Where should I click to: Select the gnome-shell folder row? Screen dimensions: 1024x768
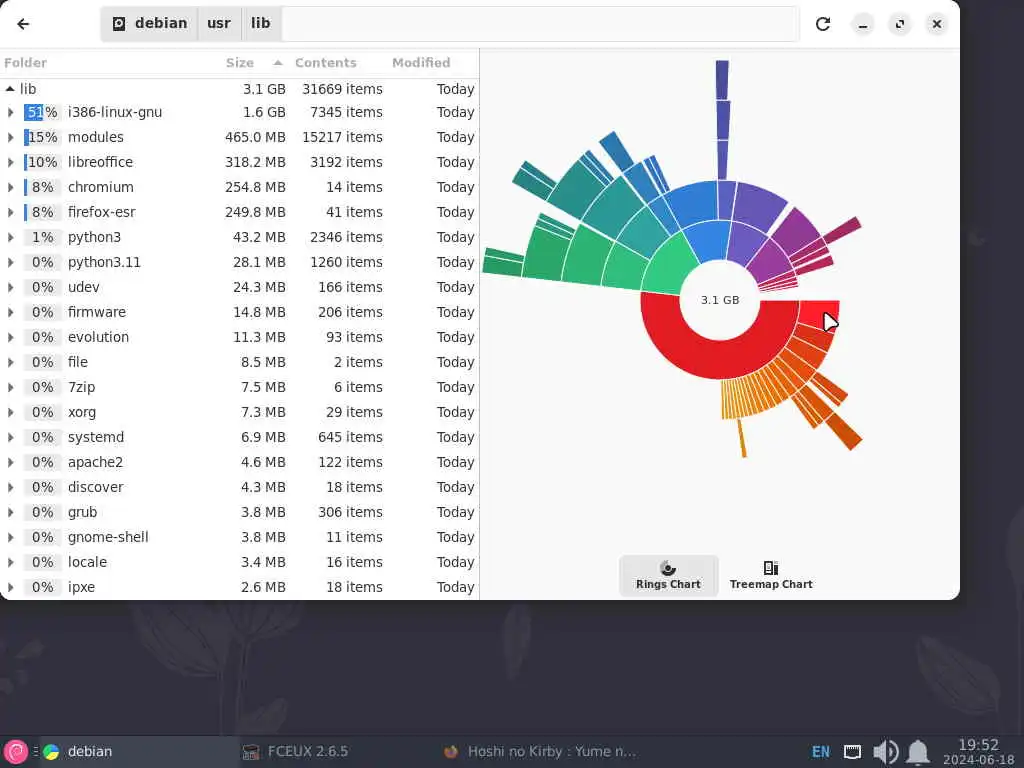pos(240,537)
